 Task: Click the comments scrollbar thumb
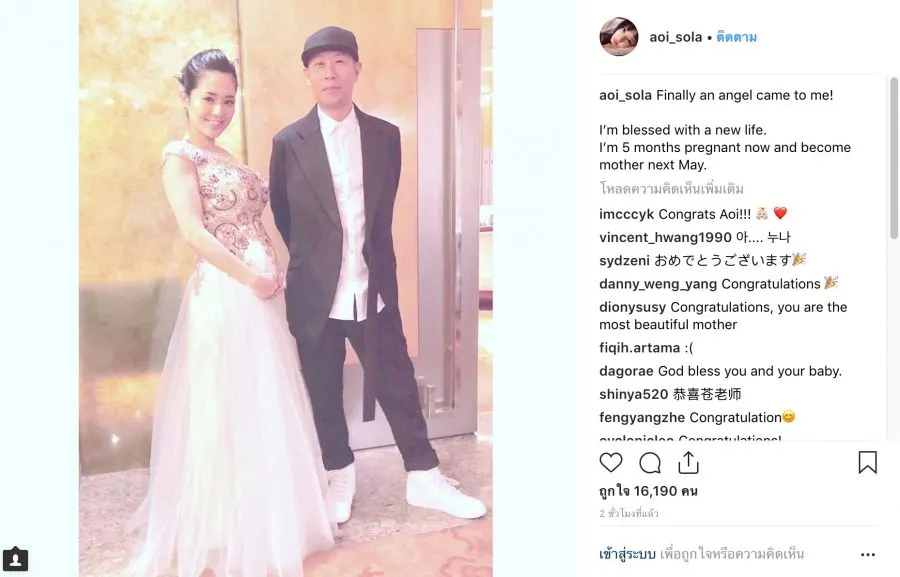[x=894, y=158]
